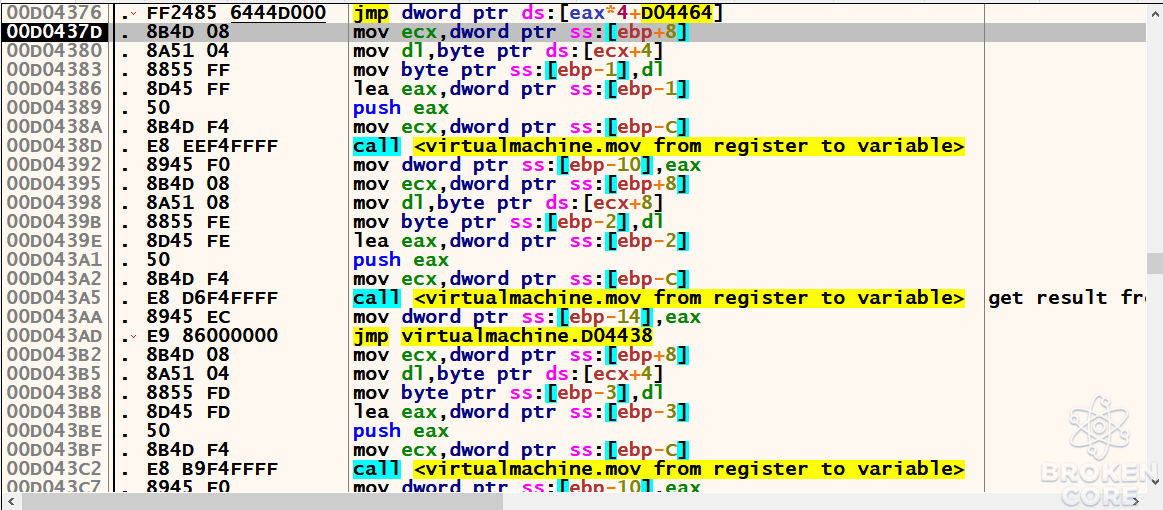Click instruction mov byte ptr ss:[ebp-3],dl
This screenshot has width=1163, height=510.
pyautogui.click(x=507, y=393)
